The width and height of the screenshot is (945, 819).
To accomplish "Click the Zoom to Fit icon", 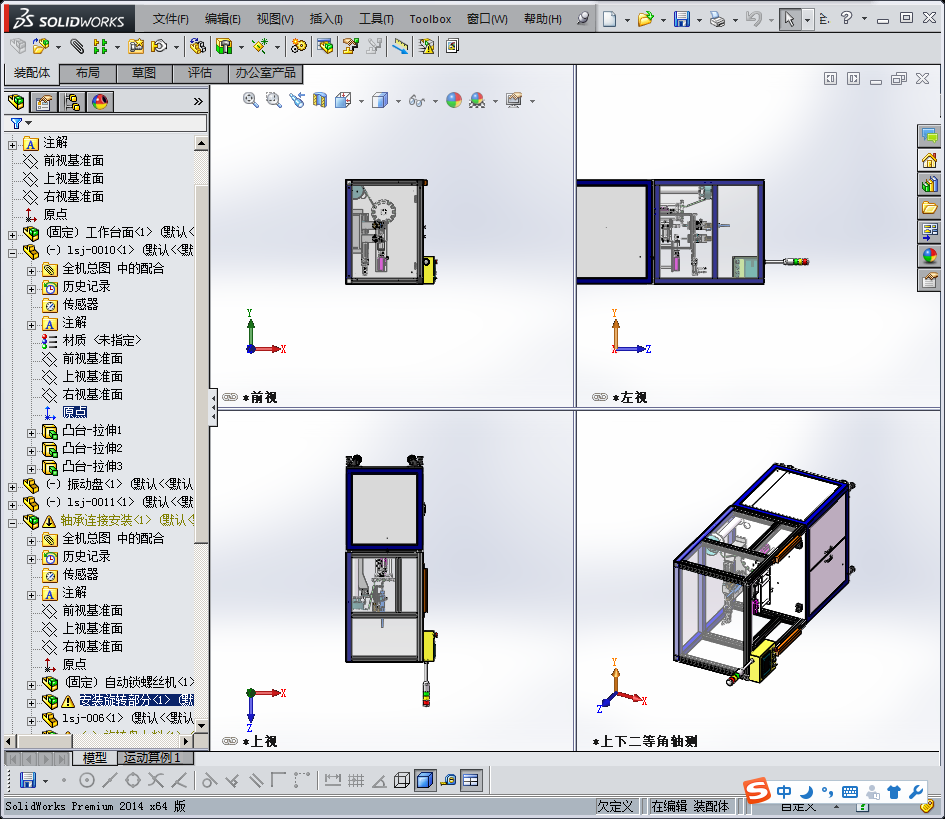I will (251, 100).
